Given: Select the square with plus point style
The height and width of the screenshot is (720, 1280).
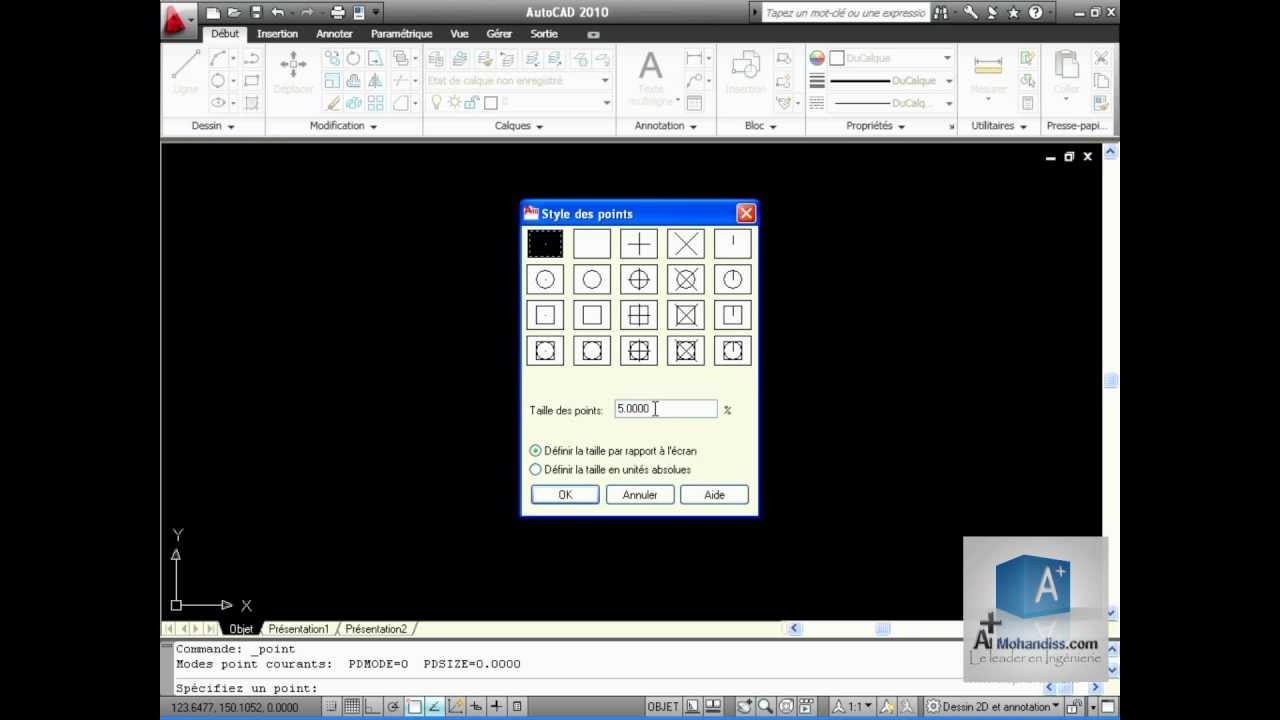Looking at the screenshot, I should [x=639, y=315].
